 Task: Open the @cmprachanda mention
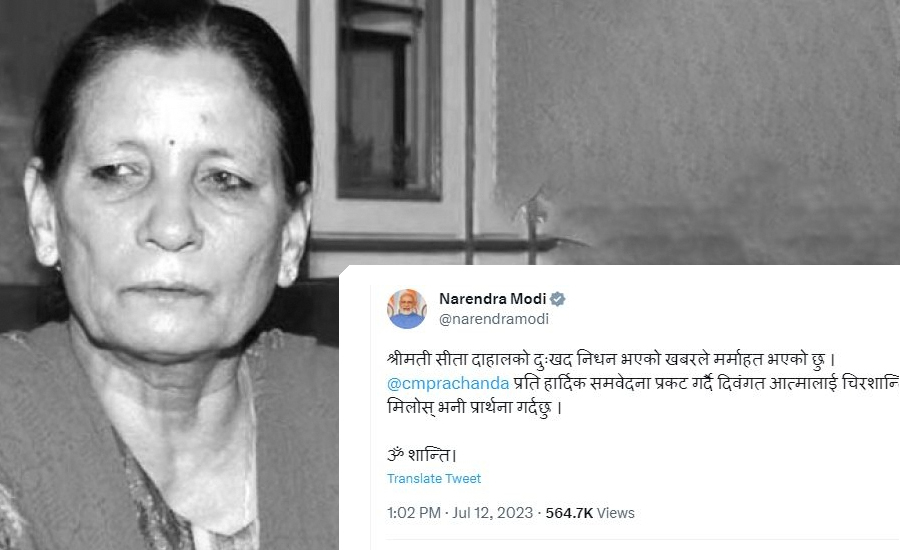coord(448,383)
